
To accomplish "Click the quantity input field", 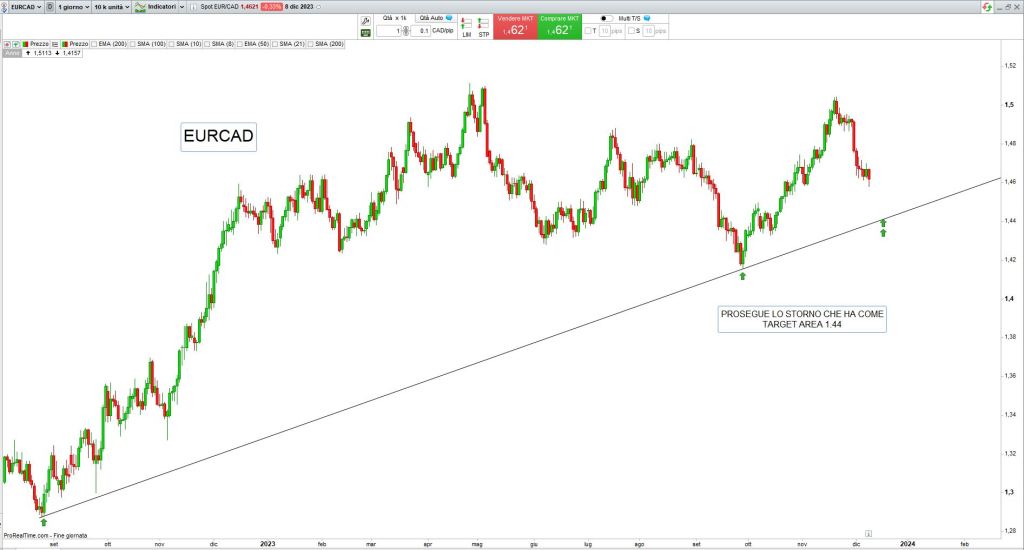I will coord(388,32).
